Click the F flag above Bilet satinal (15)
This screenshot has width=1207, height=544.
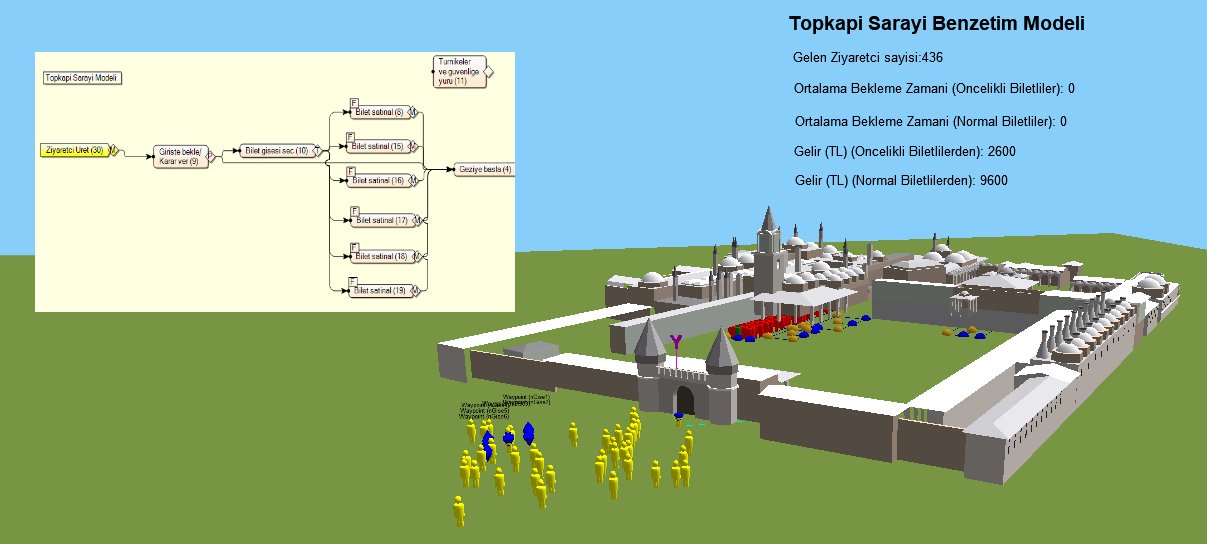coord(351,136)
